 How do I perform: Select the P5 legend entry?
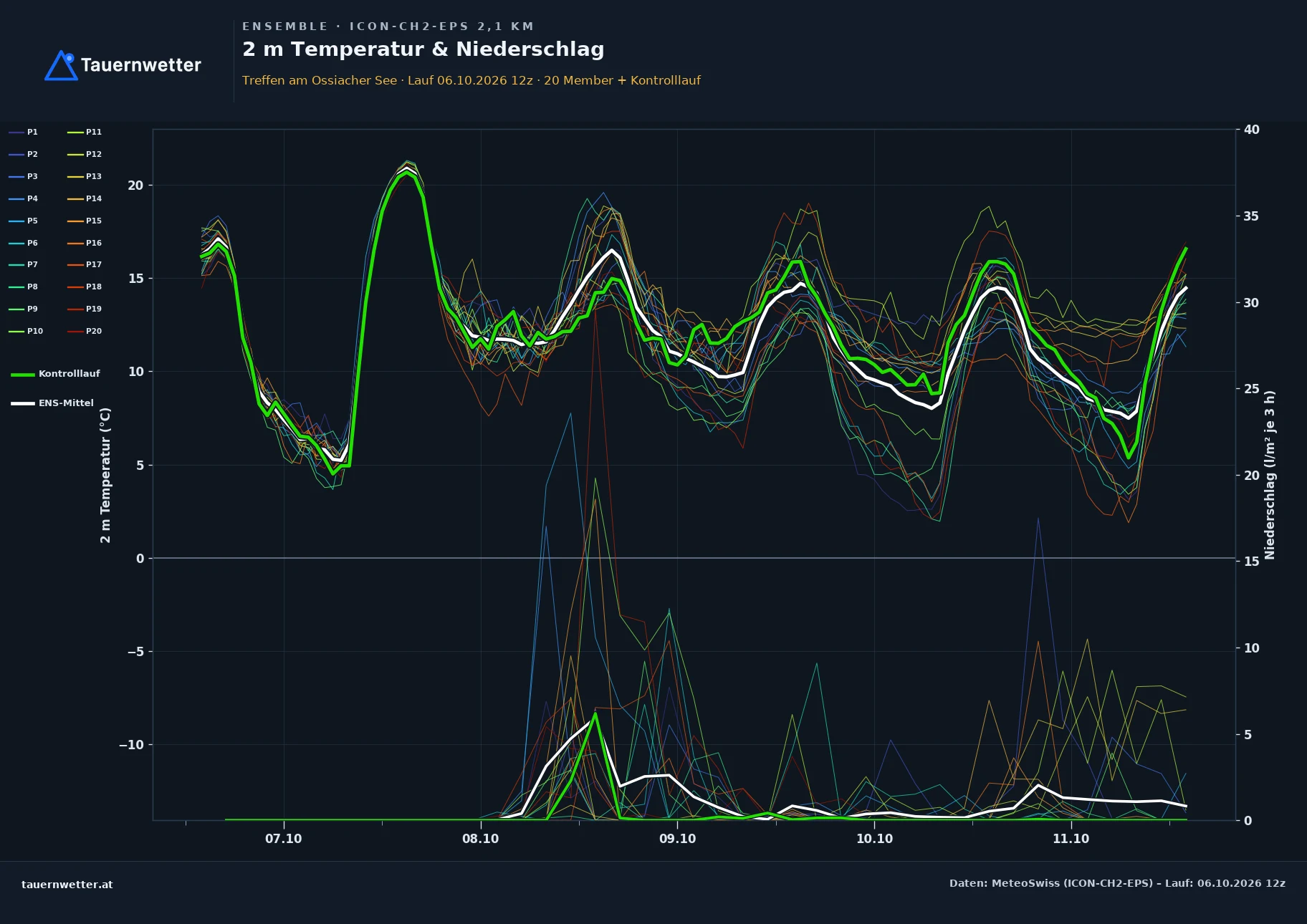24,221
